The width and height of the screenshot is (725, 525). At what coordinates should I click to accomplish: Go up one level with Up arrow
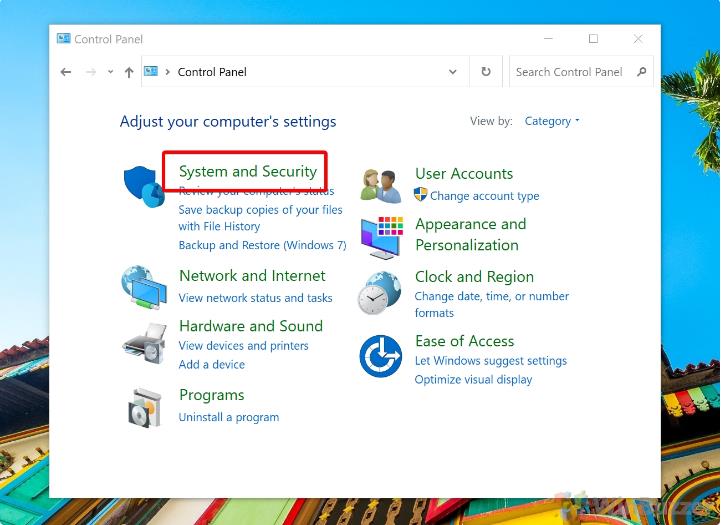pos(129,72)
